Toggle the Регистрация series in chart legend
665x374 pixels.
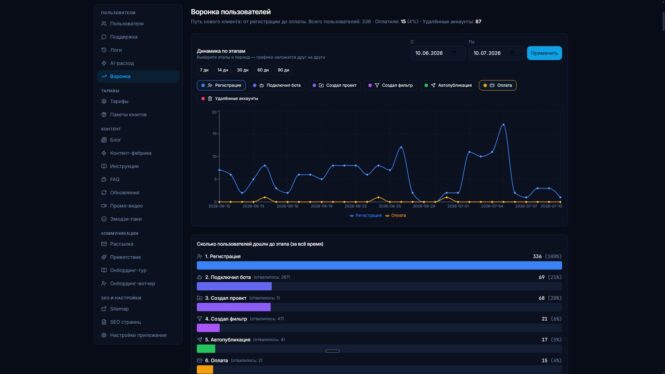click(365, 215)
